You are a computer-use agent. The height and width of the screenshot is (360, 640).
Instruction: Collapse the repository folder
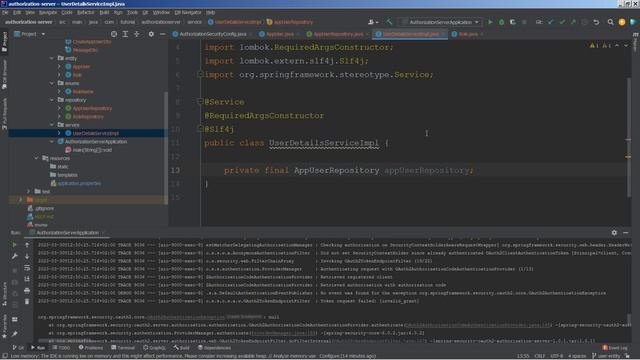pos(52,100)
